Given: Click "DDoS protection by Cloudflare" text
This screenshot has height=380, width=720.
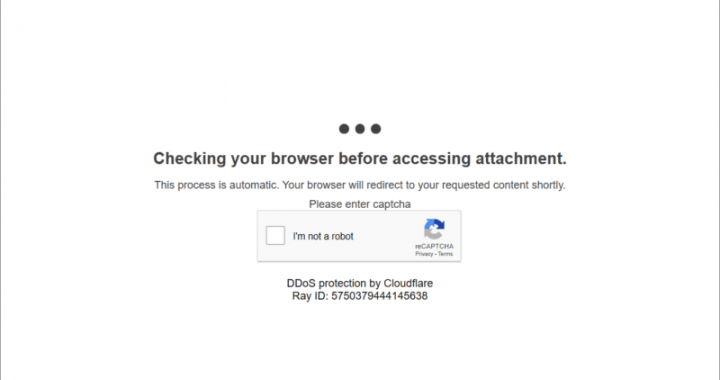Looking at the screenshot, I should click(x=360, y=283).
